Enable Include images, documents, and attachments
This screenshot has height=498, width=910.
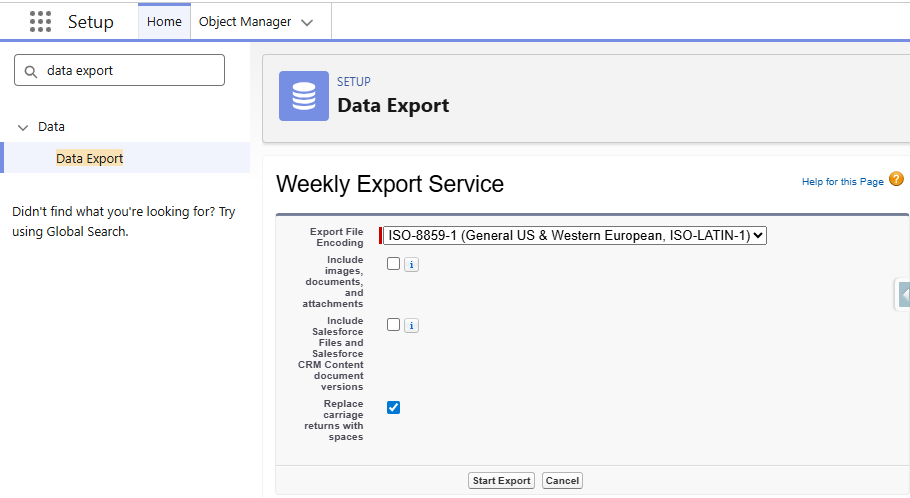(393, 264)
